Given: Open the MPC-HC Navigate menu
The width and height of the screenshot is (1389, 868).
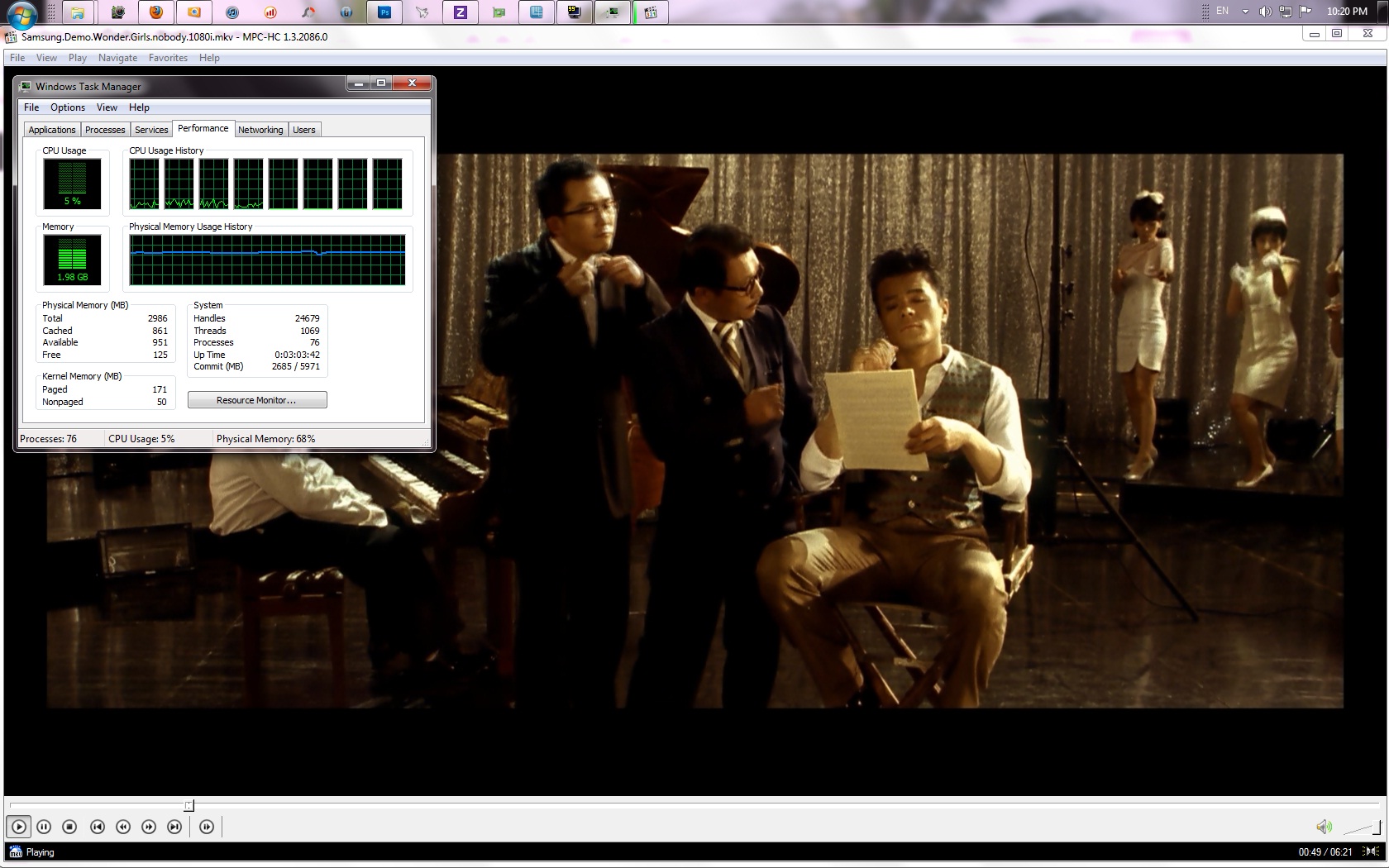Looking at the screenshot, I should tap(117, 58).
